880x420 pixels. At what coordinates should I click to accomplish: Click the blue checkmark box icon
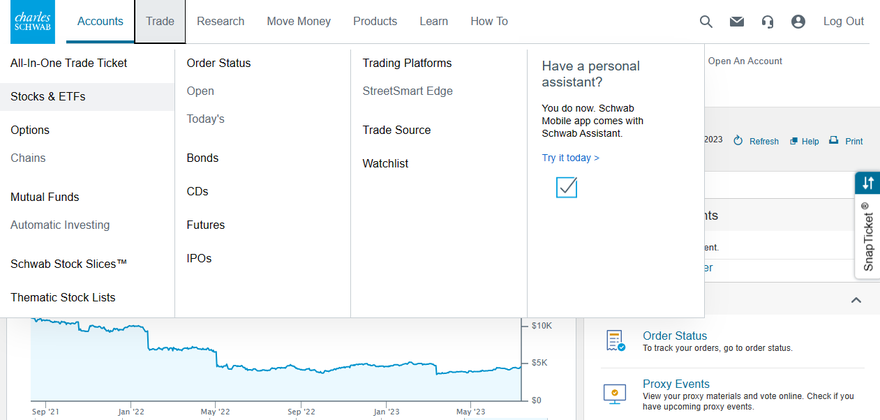[x=566, y=187]
